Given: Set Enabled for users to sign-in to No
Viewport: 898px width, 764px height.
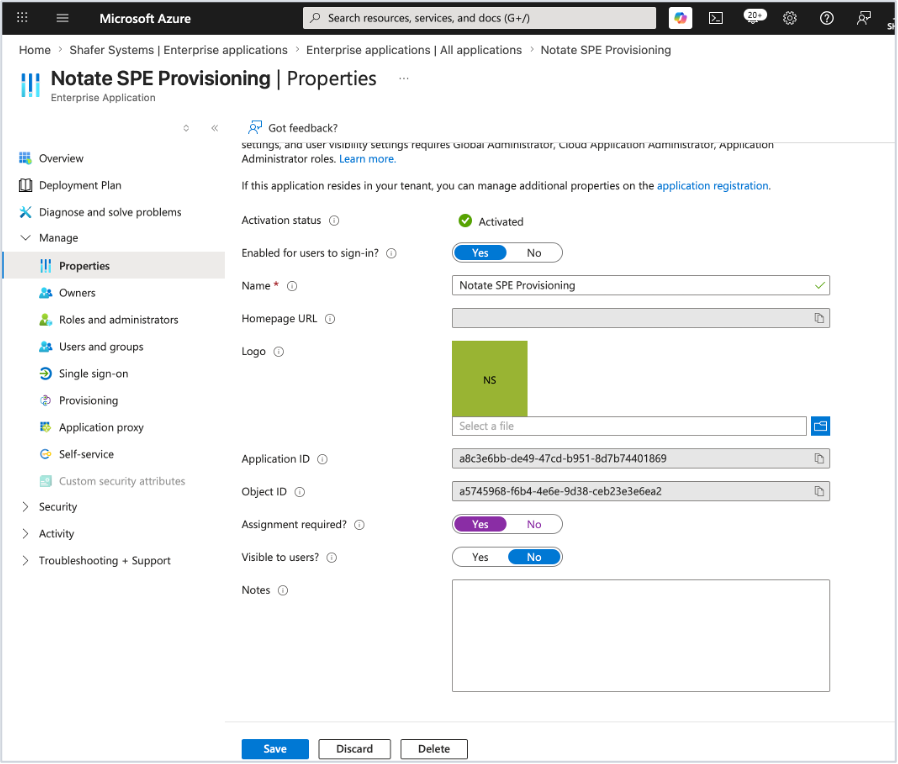Looking at the screenshot, I should click(x=534, y=253).
